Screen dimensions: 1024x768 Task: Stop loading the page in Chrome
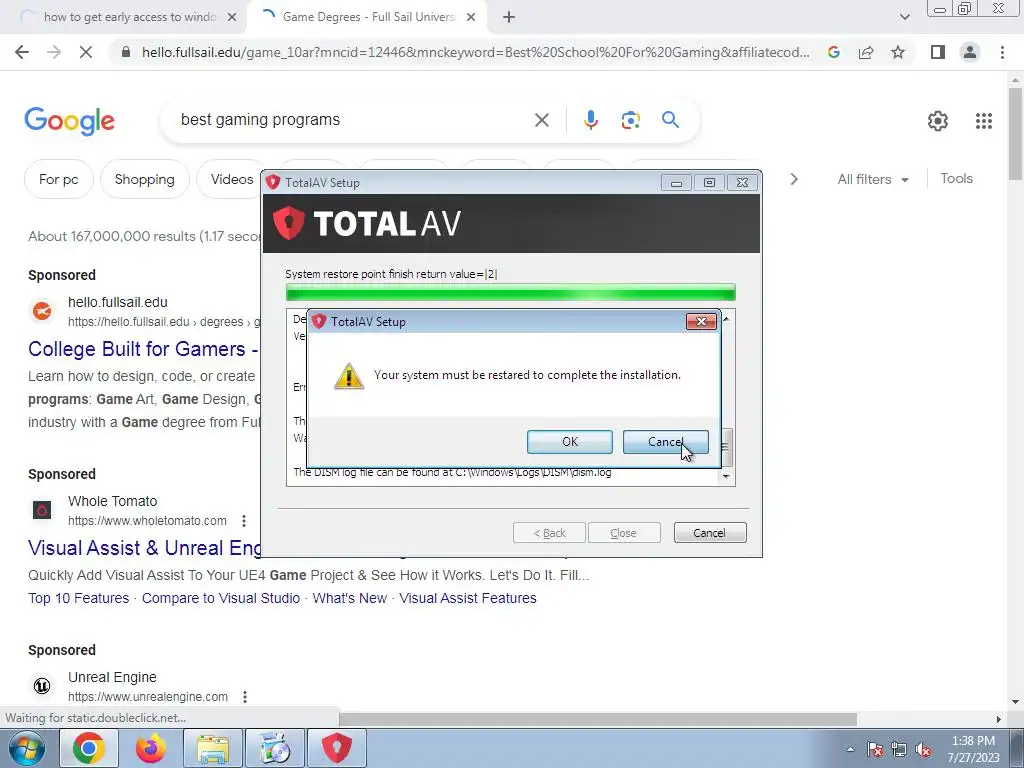coord(86,52)
